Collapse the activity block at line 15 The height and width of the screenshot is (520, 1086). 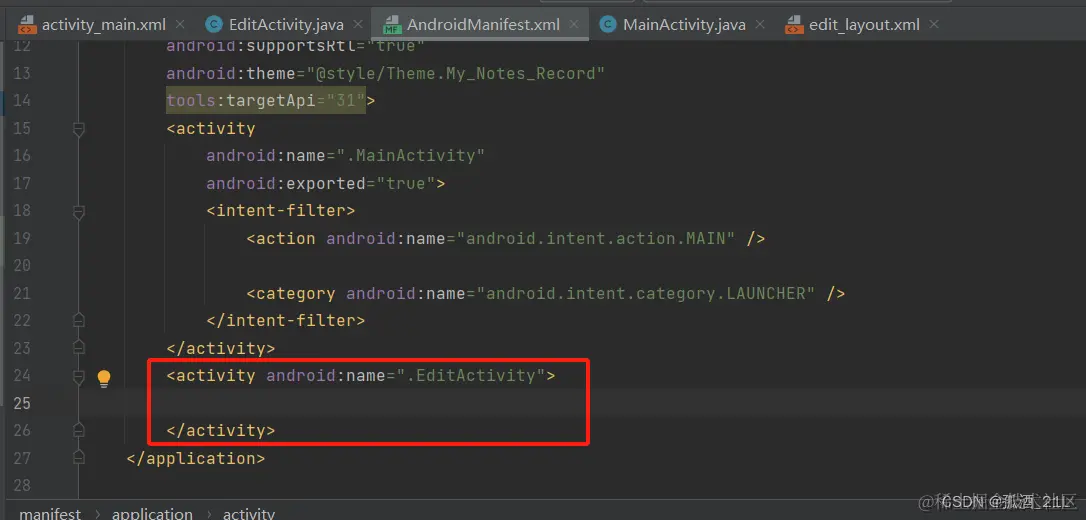point(78,129)
